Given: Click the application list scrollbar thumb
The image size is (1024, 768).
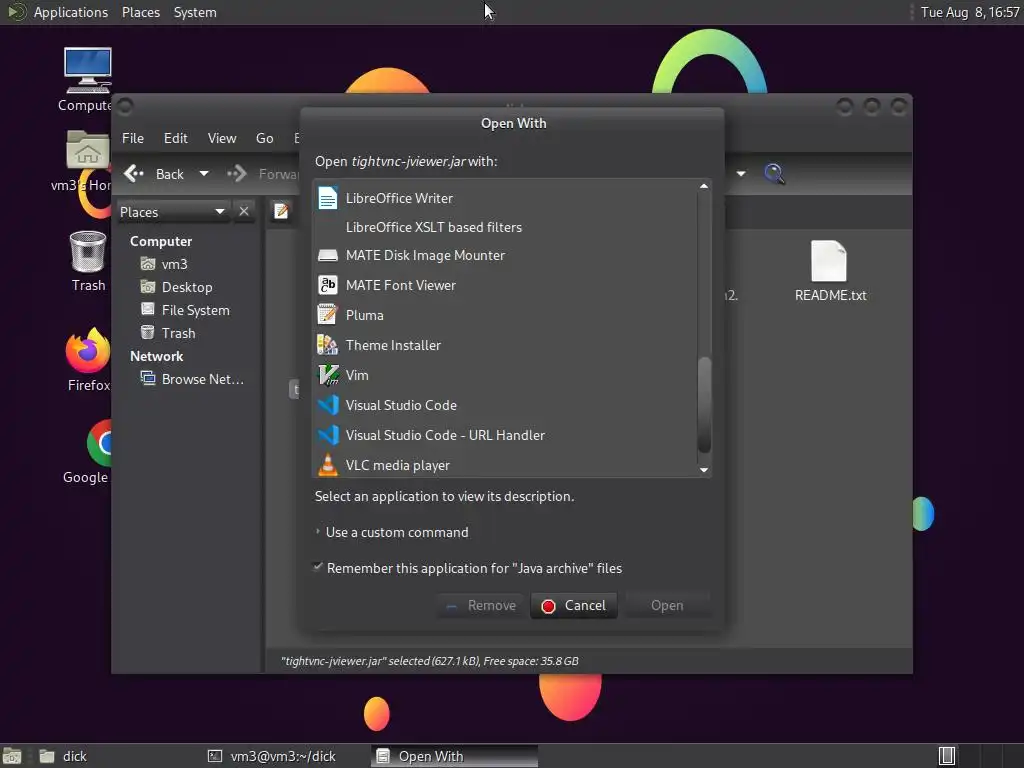Looking at the screenshot, I should point(704,404).
